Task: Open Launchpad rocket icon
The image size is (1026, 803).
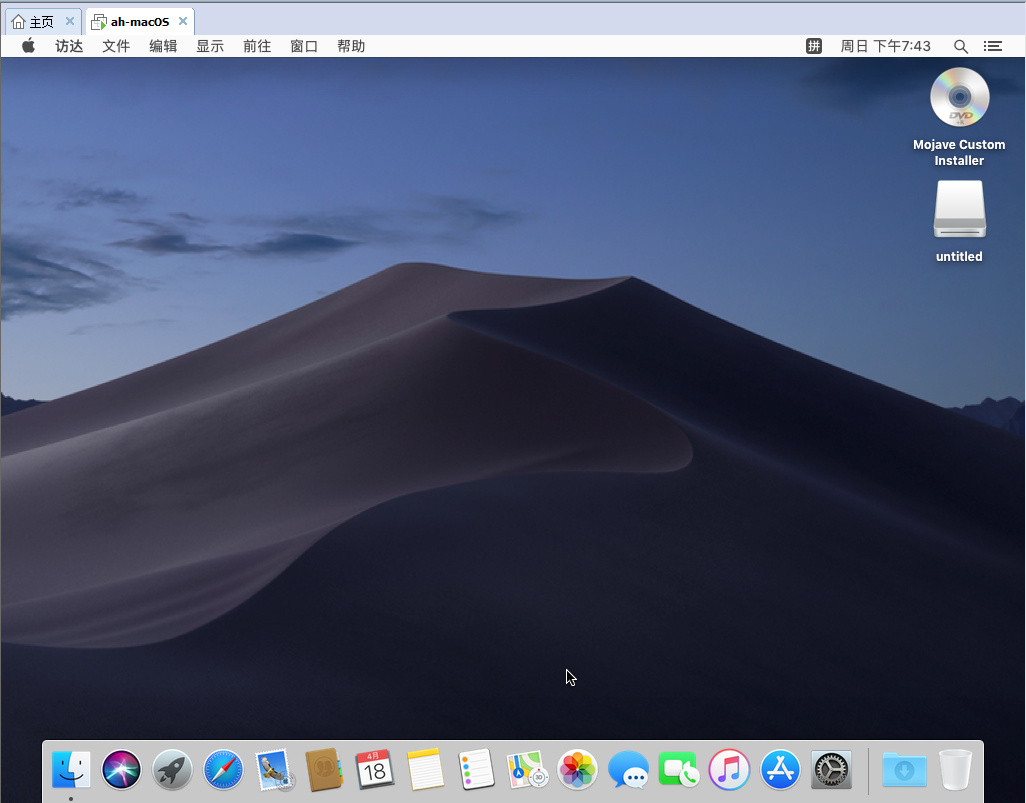Action: click(173, 769)
